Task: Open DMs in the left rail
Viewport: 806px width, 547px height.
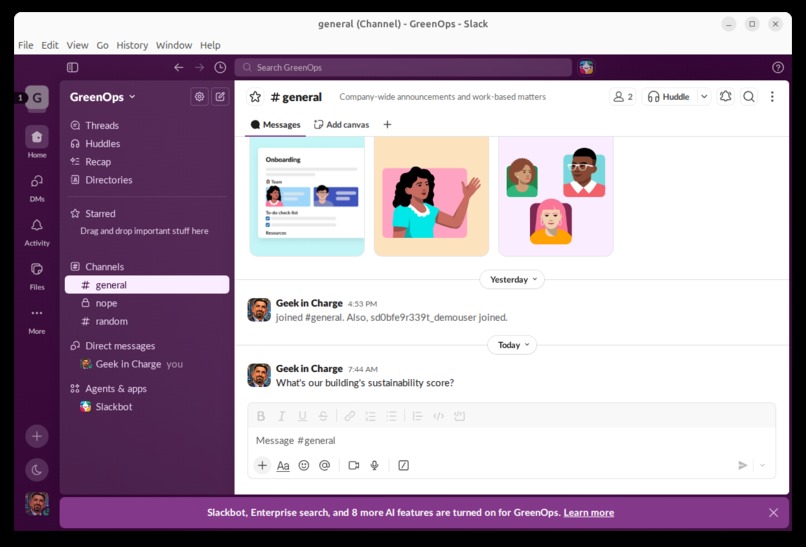Action: point(37,187)
